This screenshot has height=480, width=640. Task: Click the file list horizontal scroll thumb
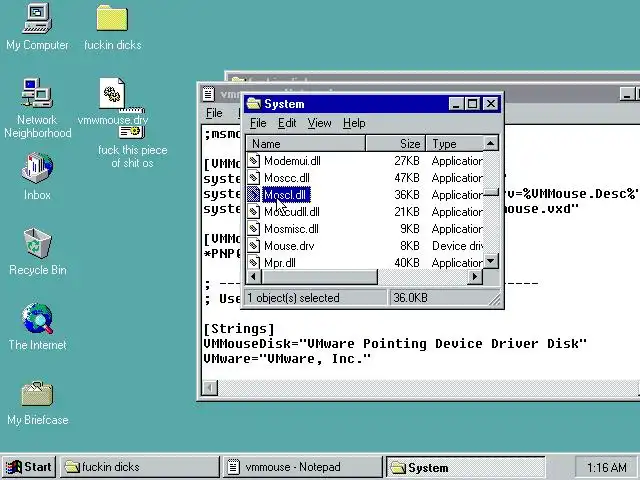coord(320,276)
